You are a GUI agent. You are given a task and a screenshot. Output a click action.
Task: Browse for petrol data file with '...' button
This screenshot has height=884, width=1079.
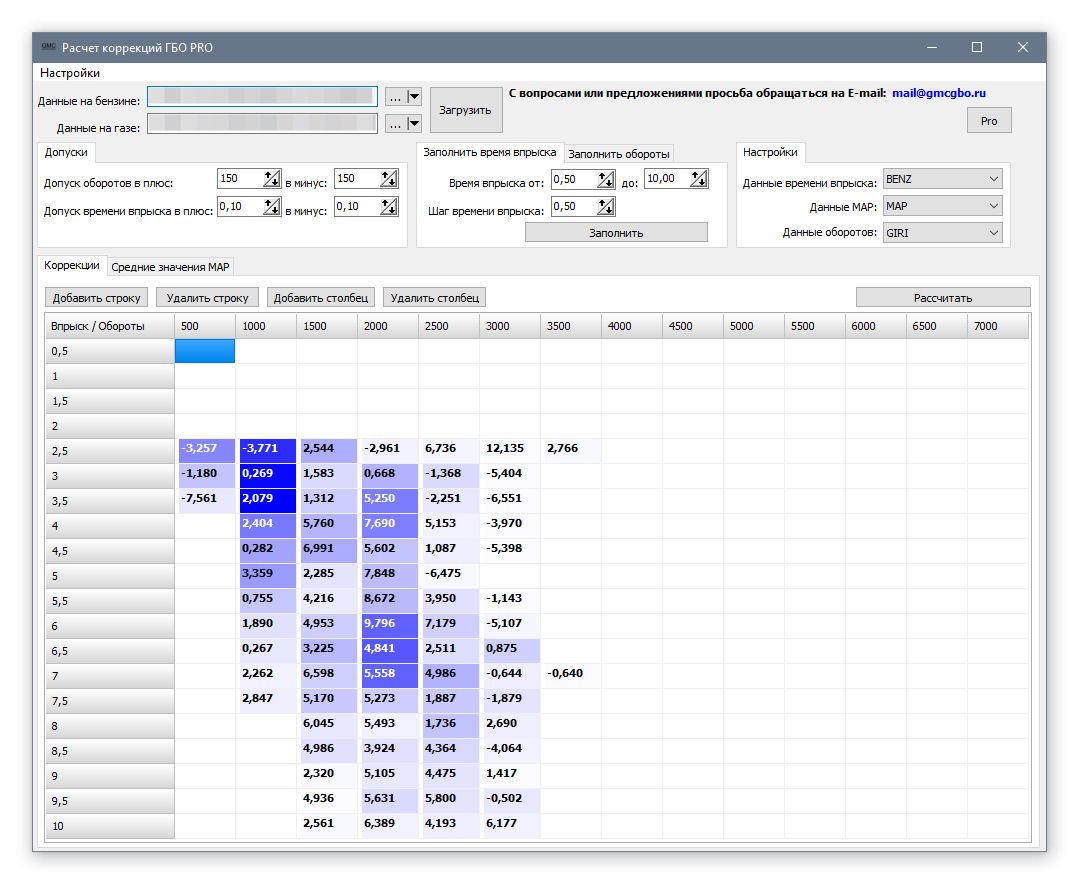coord(395,97)
